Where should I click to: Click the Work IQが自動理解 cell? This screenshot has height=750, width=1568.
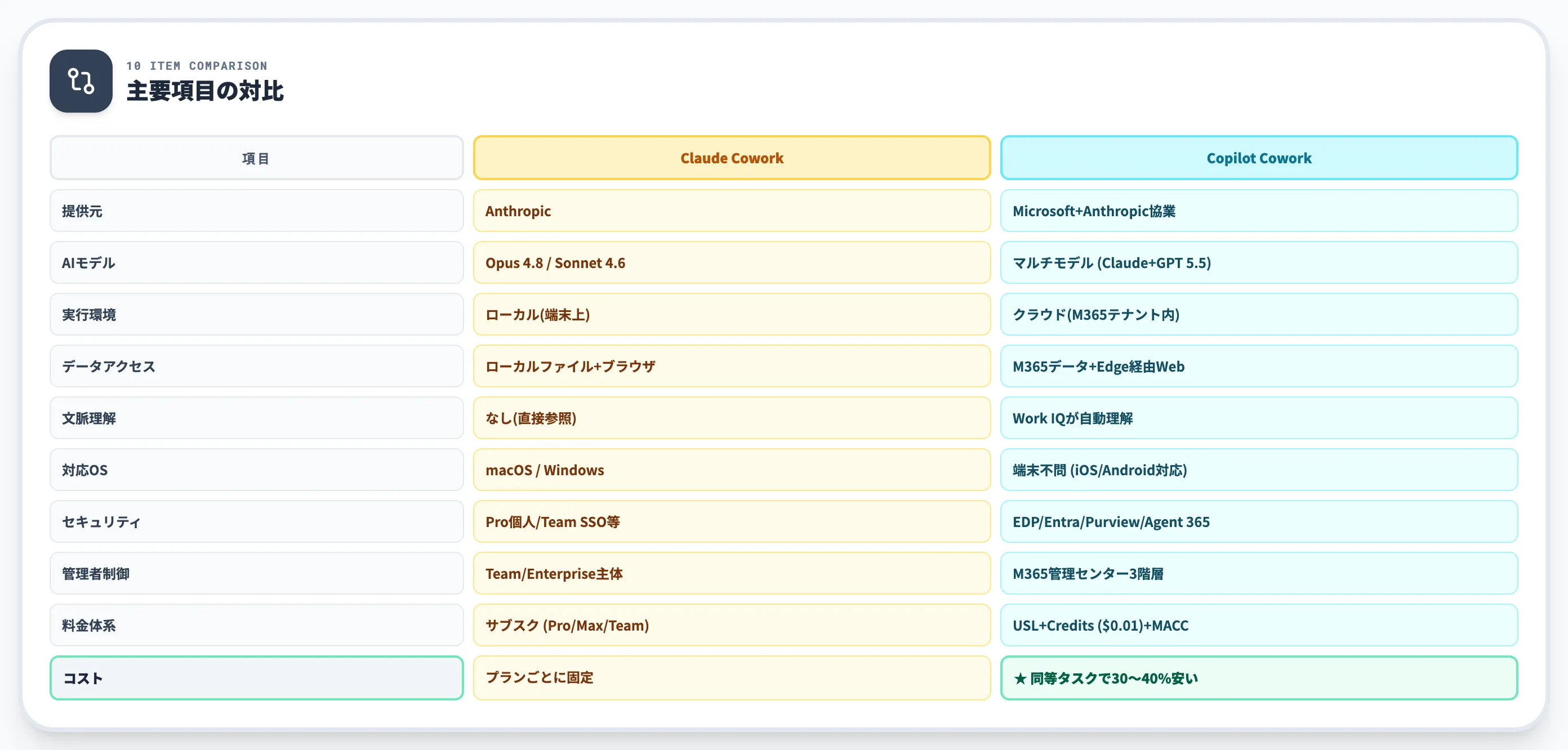1259,418
